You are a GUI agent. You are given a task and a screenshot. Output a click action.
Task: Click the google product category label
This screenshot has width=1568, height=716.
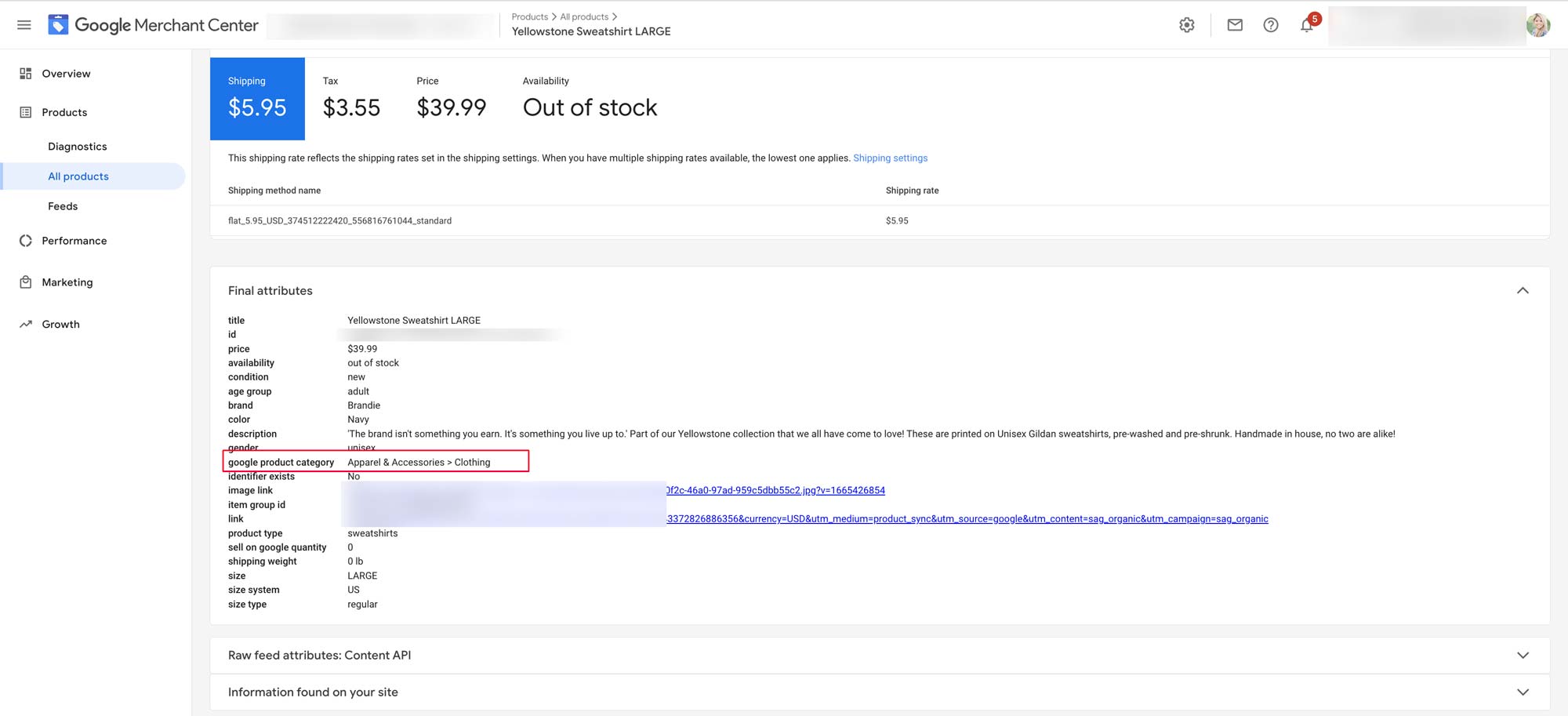click(x=281, y=463)
